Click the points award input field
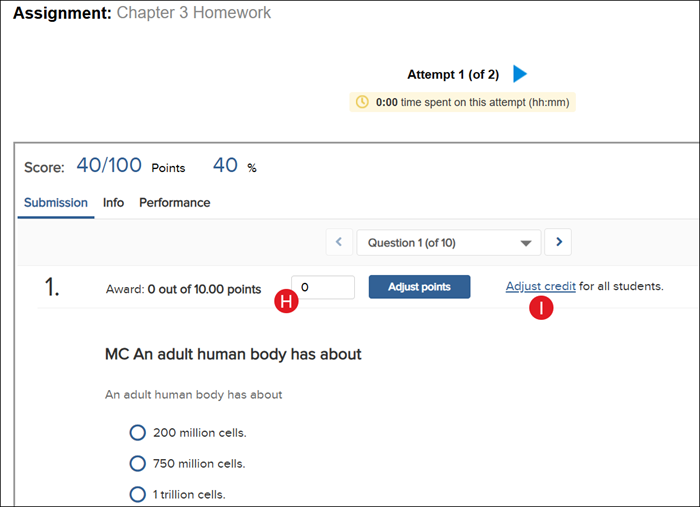Viewport: 700px width, 507px height. [x=323, y=287]
